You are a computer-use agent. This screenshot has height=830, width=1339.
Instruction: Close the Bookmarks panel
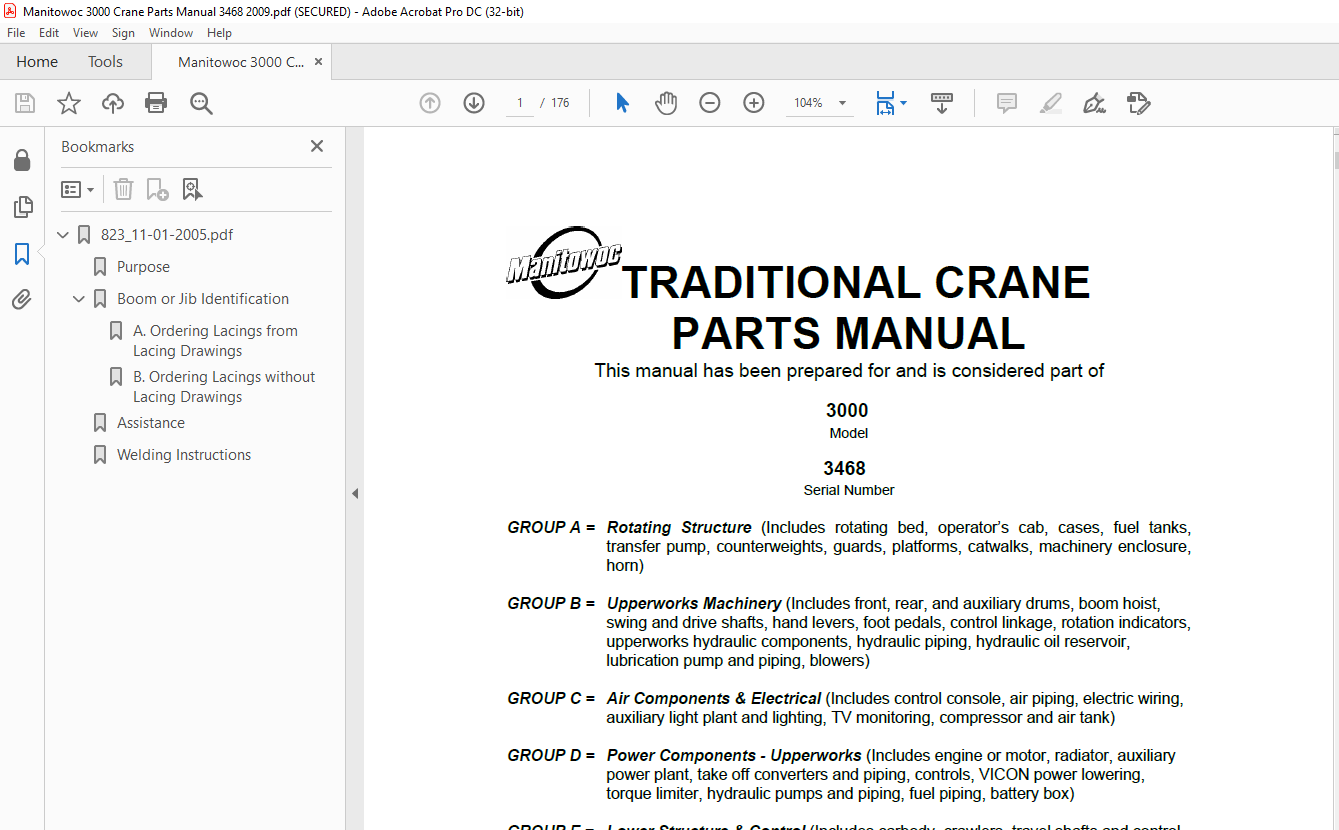tap(317, 146)
